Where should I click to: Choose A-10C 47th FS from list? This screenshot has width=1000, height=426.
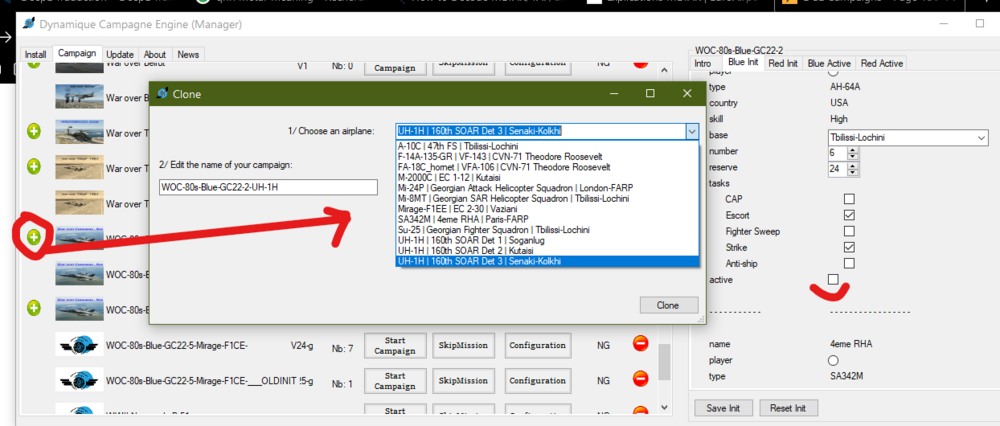[548, 146]
